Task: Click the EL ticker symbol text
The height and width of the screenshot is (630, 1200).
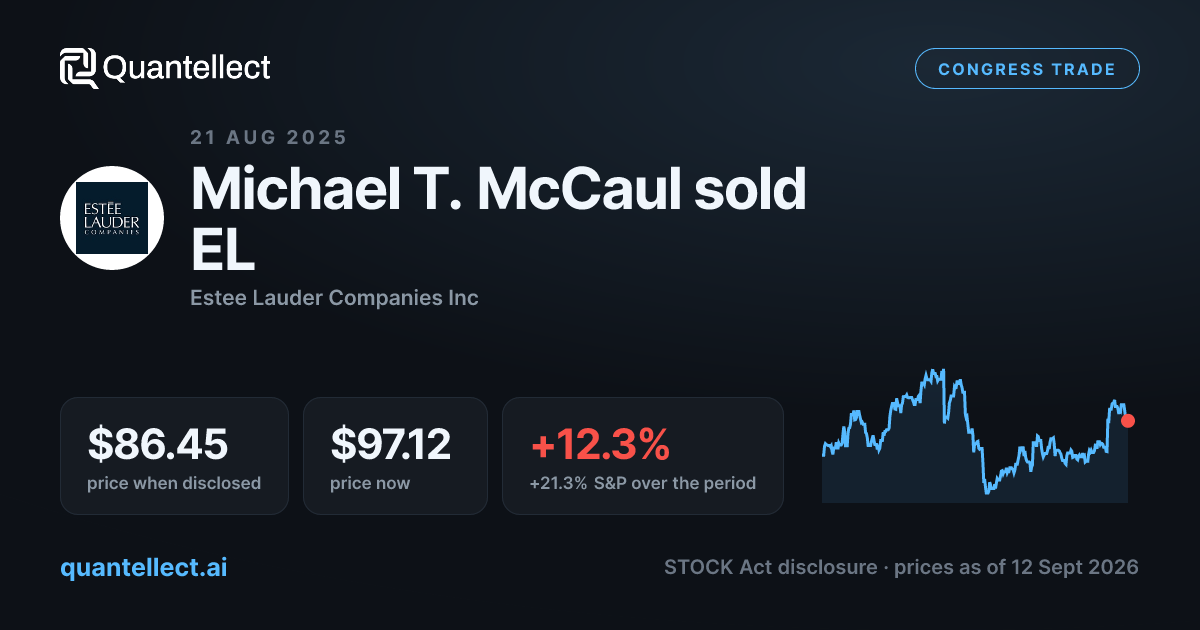Action: coord(222,249)
